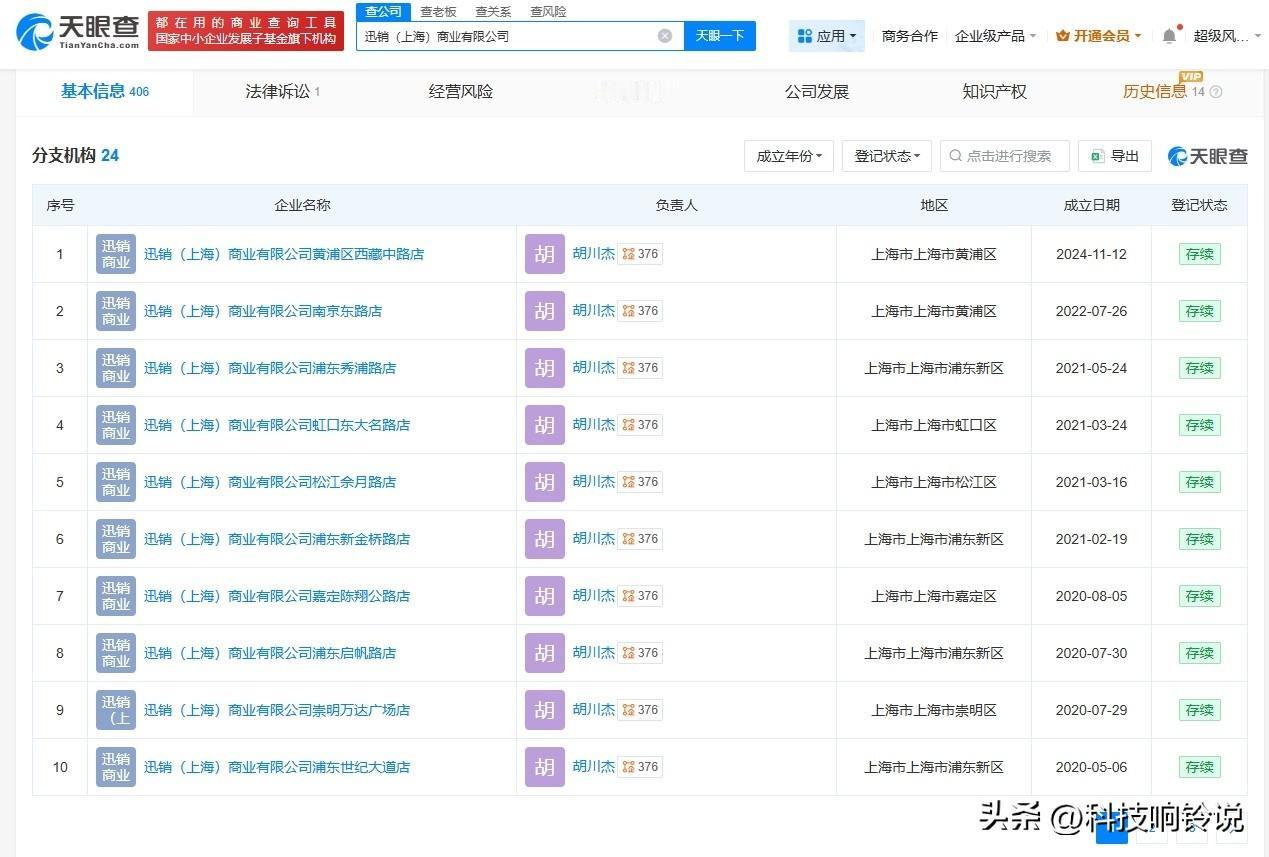1269x857 pixels.
Task: Click 376 relation badge in row 3
Action: coord(640,368)
